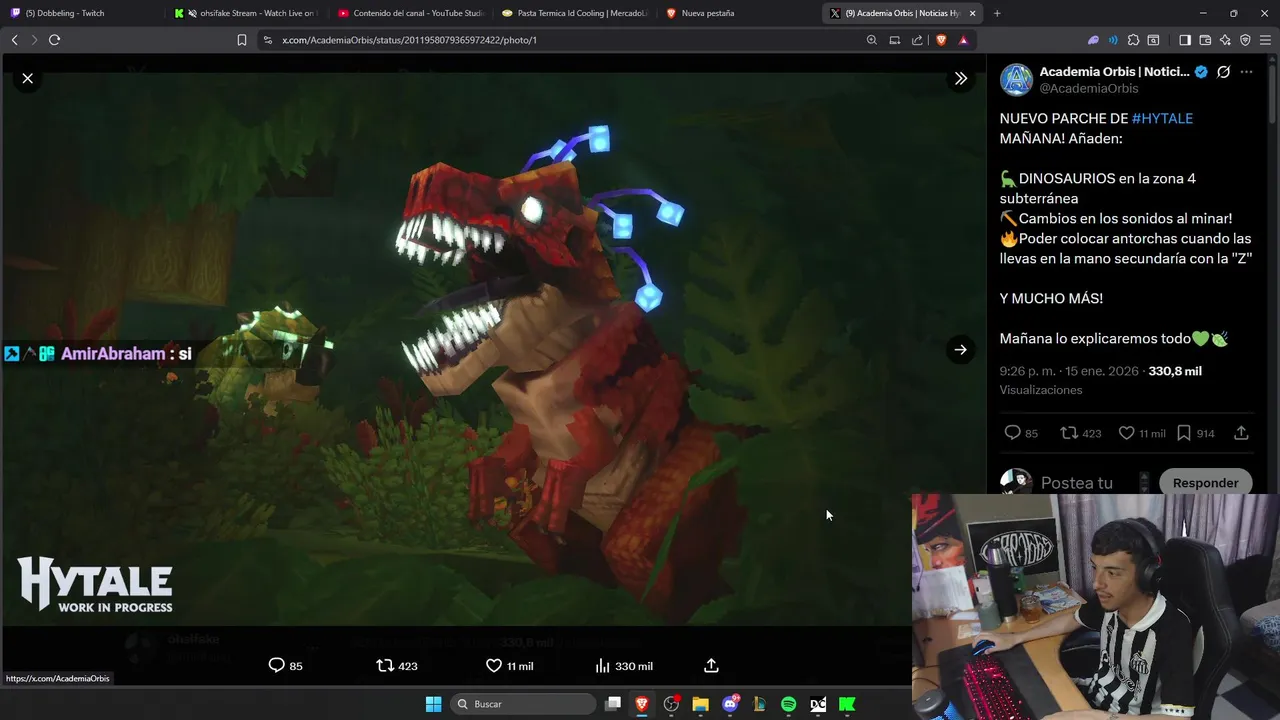Open the Windows Start menu

pos(433,704)
